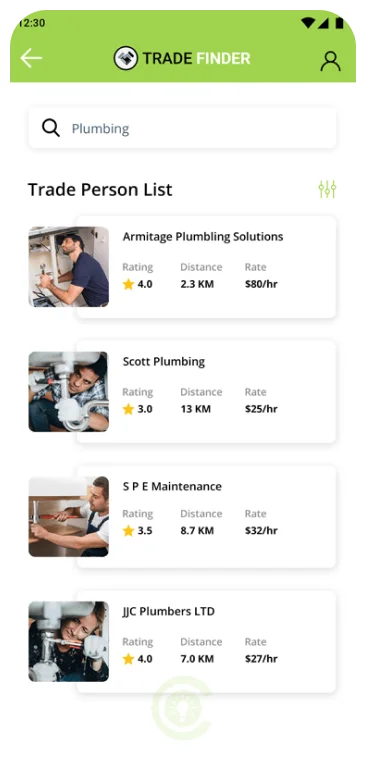
Task: Tap the search magnifier icon
Action: pos(51,128)
